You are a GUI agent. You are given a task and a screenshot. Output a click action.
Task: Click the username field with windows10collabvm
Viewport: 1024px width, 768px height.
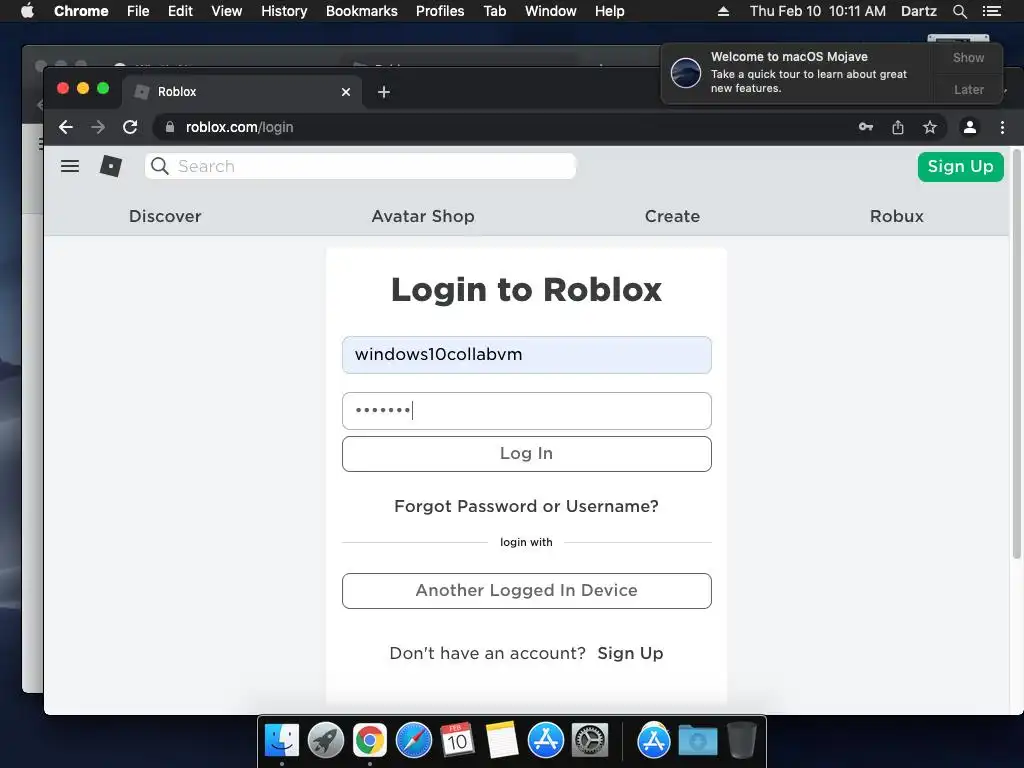[x=526, y=355]
